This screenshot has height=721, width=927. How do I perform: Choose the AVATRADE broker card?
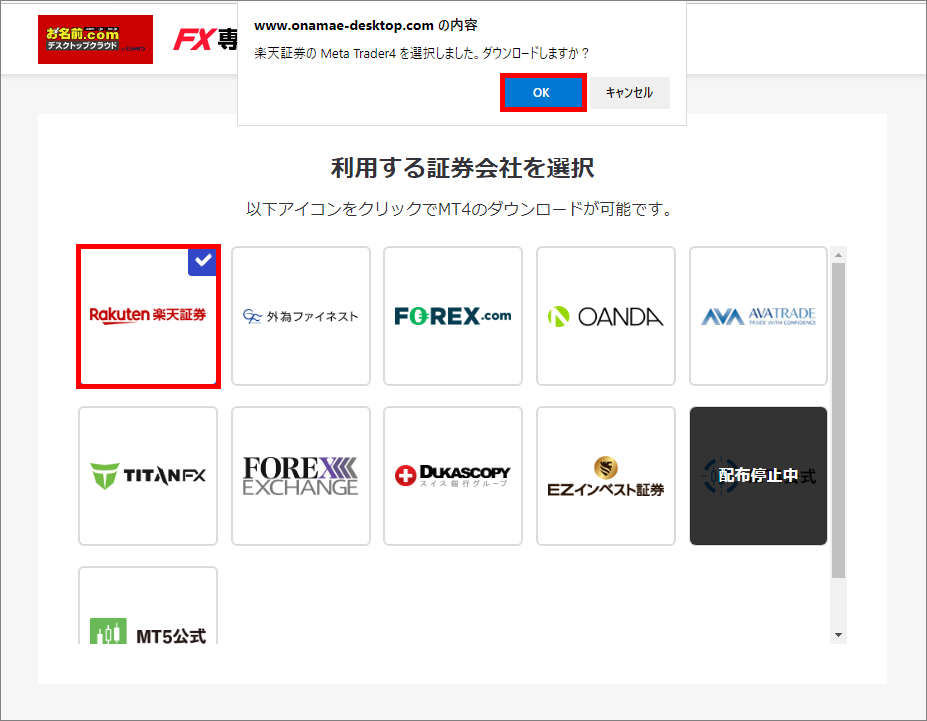(x=759, y=316)
